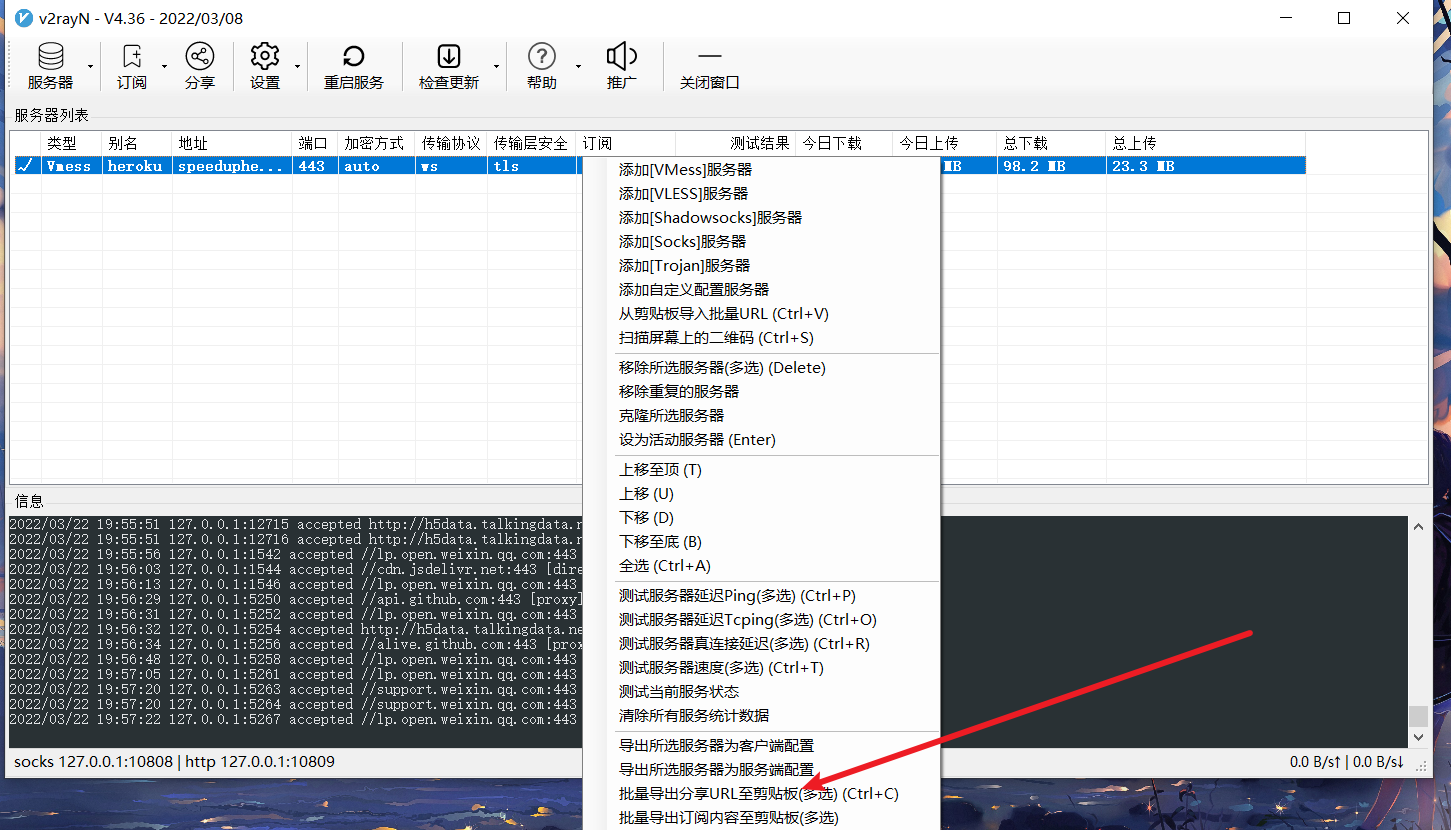Viewport: 1451px width, 830px height.
Task: Select 添加[Socks]服务器 menu entry
Action: [x=761, y=242]
